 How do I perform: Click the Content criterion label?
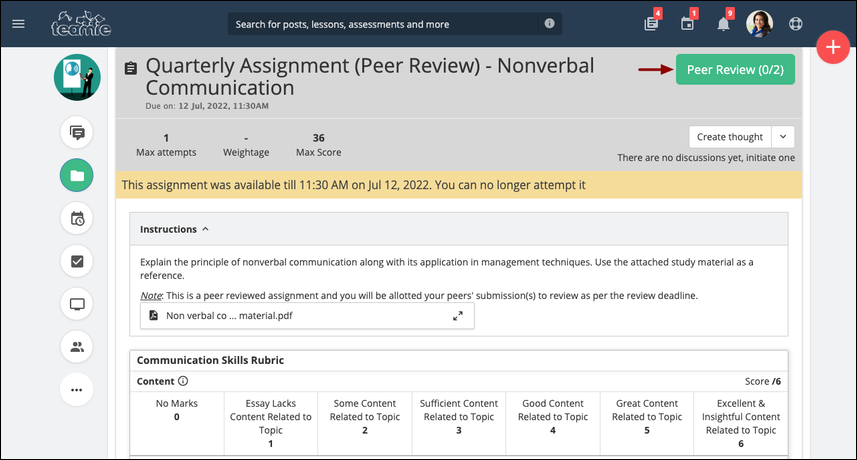click(x=155, y=381)
